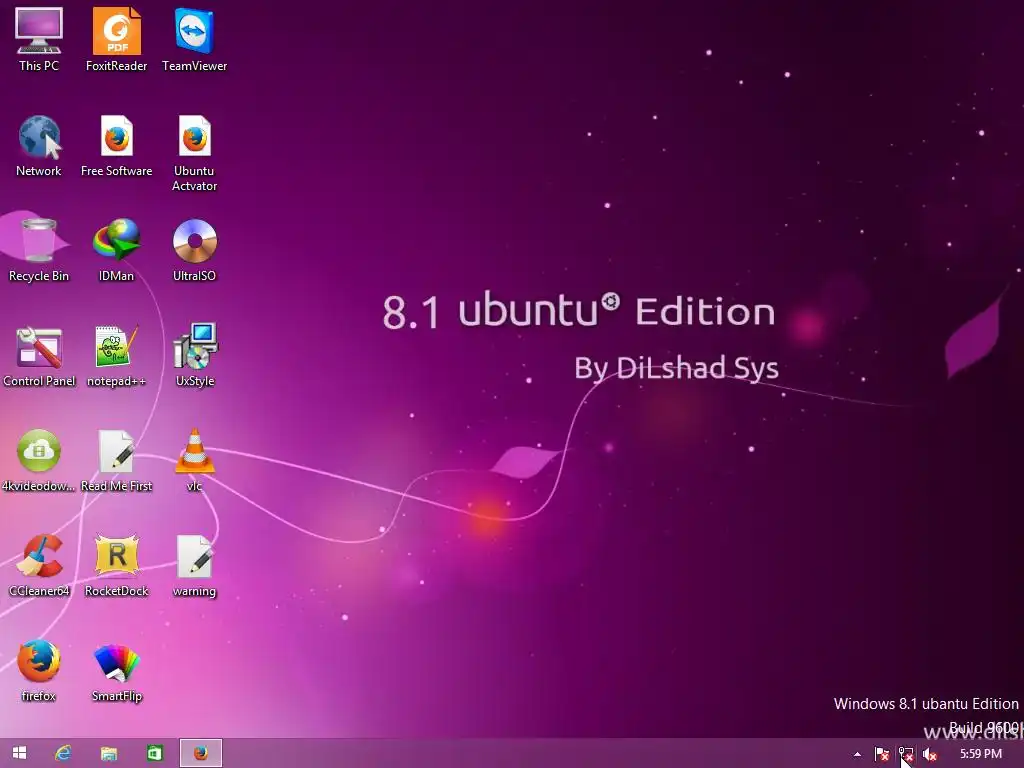Open CCleaner64 shortcut
This screenshot has width=1024, height=768.
(39, 566)
